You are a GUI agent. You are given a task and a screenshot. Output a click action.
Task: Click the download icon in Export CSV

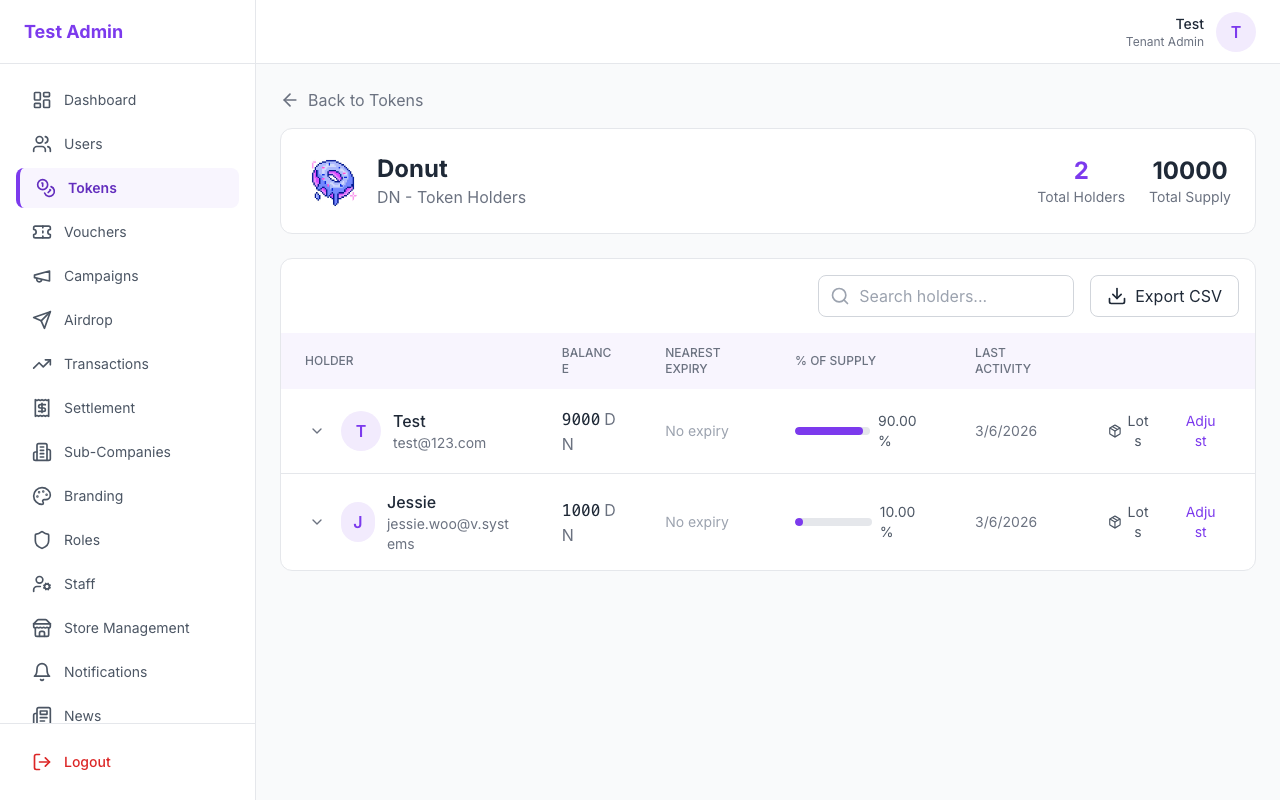(1115, 296)
